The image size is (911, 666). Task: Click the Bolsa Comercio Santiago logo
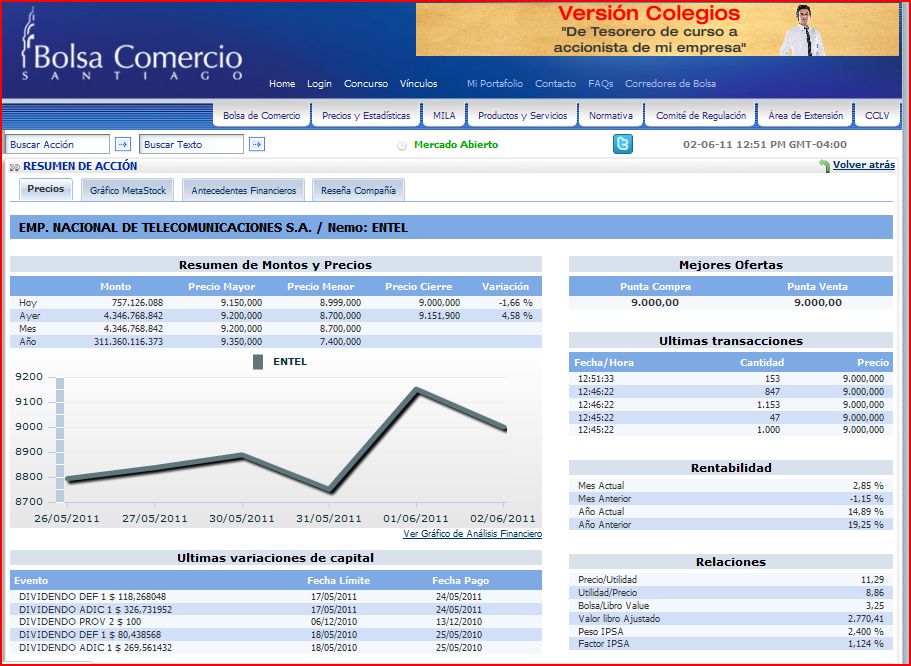coord(131,50)
